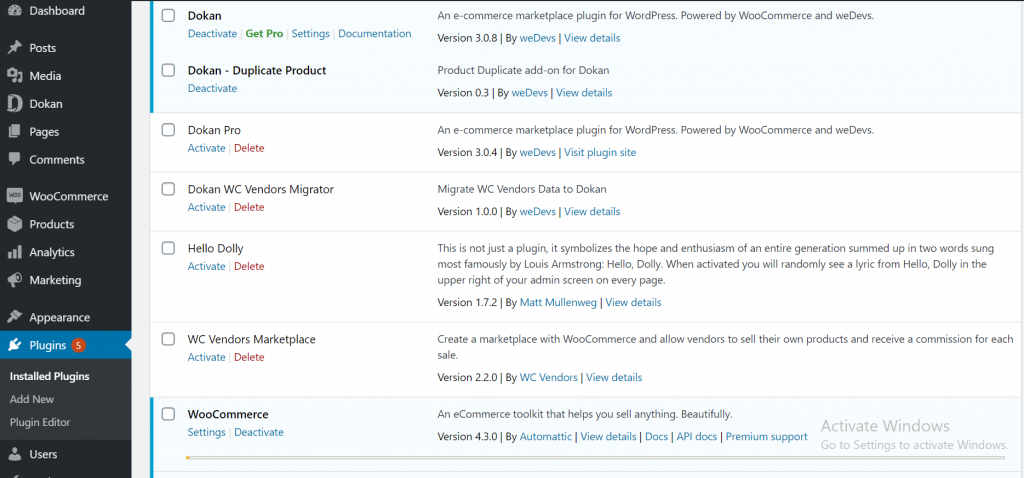The width and height of the screenshot is (1024, 478).
Task: Open the Pages menu
Action: 44,132
